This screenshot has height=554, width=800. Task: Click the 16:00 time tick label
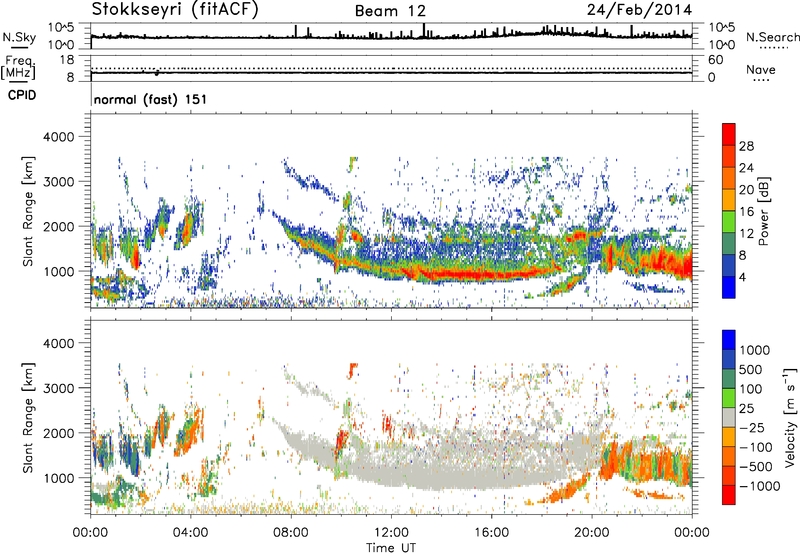pyautogui.click(x=491, y=533)
